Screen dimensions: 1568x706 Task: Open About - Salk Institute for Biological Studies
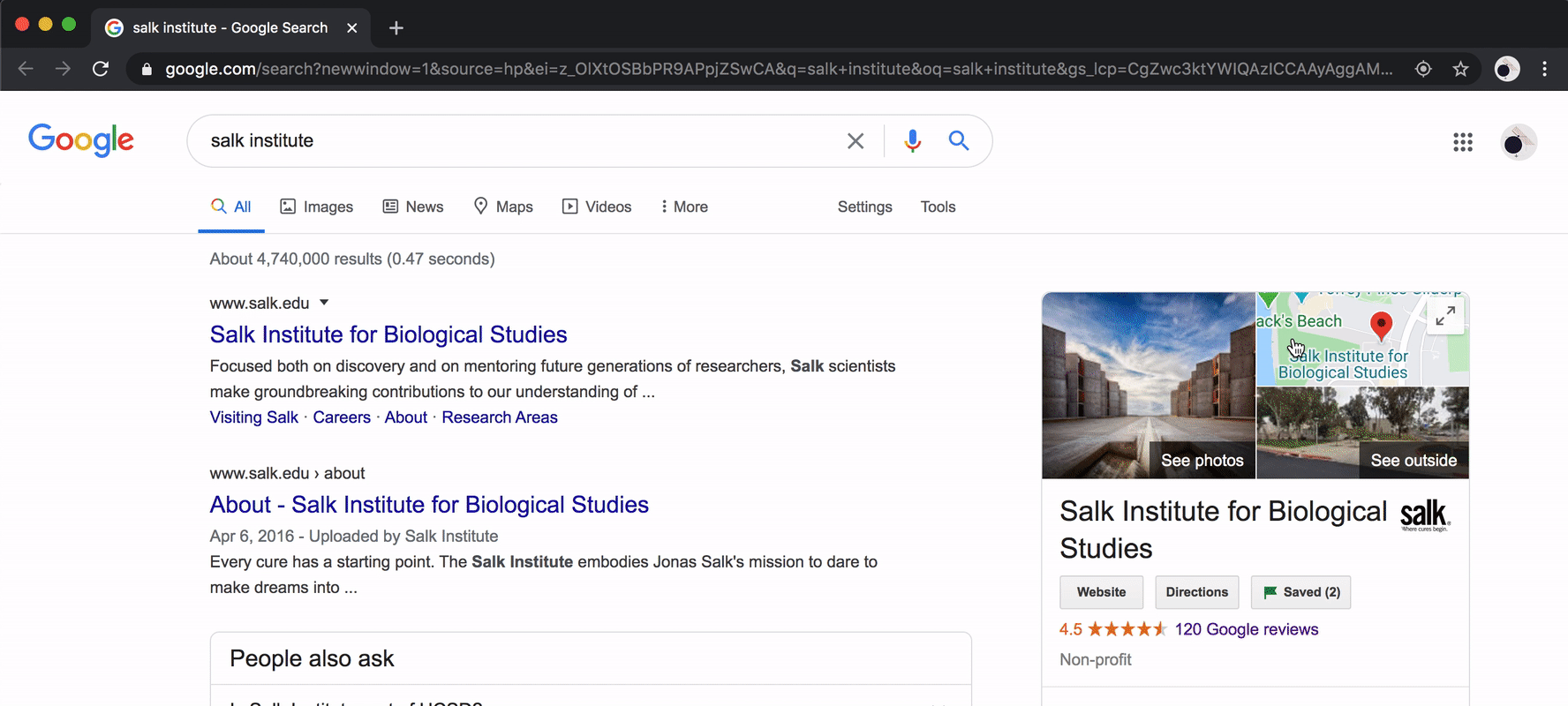click(429, 505)
